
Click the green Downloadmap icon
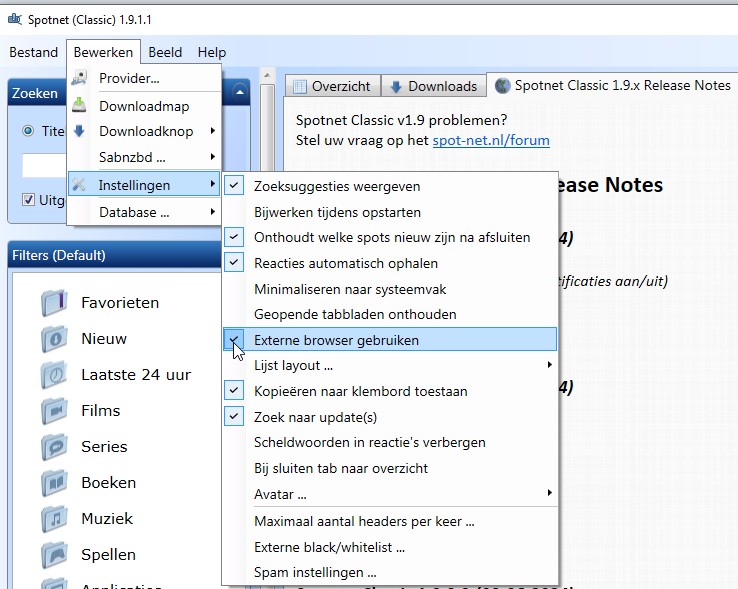click(x=79, y=105)
